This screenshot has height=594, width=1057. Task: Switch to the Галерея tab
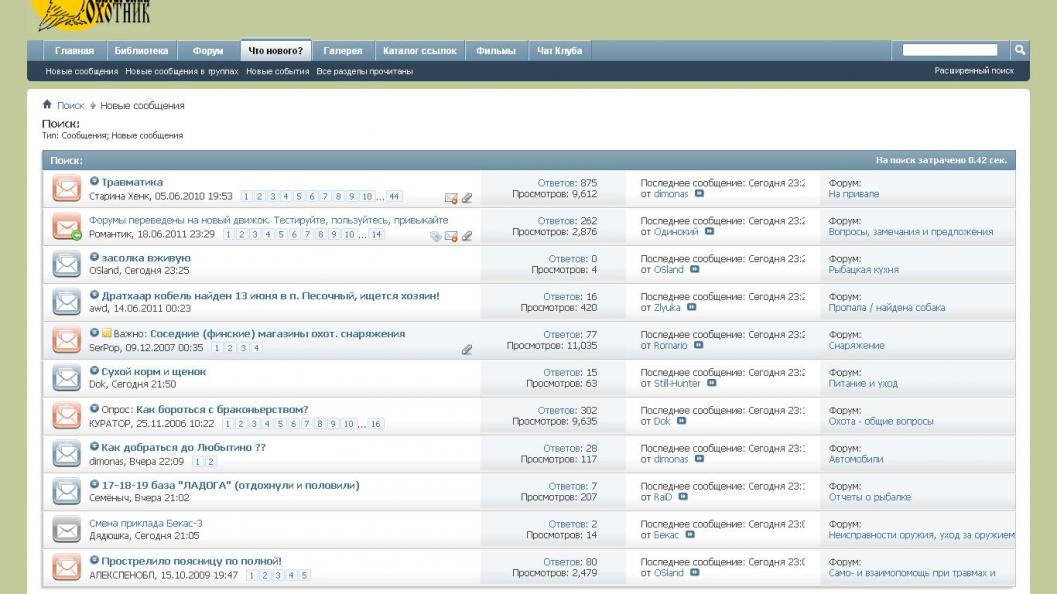point(341,51)
